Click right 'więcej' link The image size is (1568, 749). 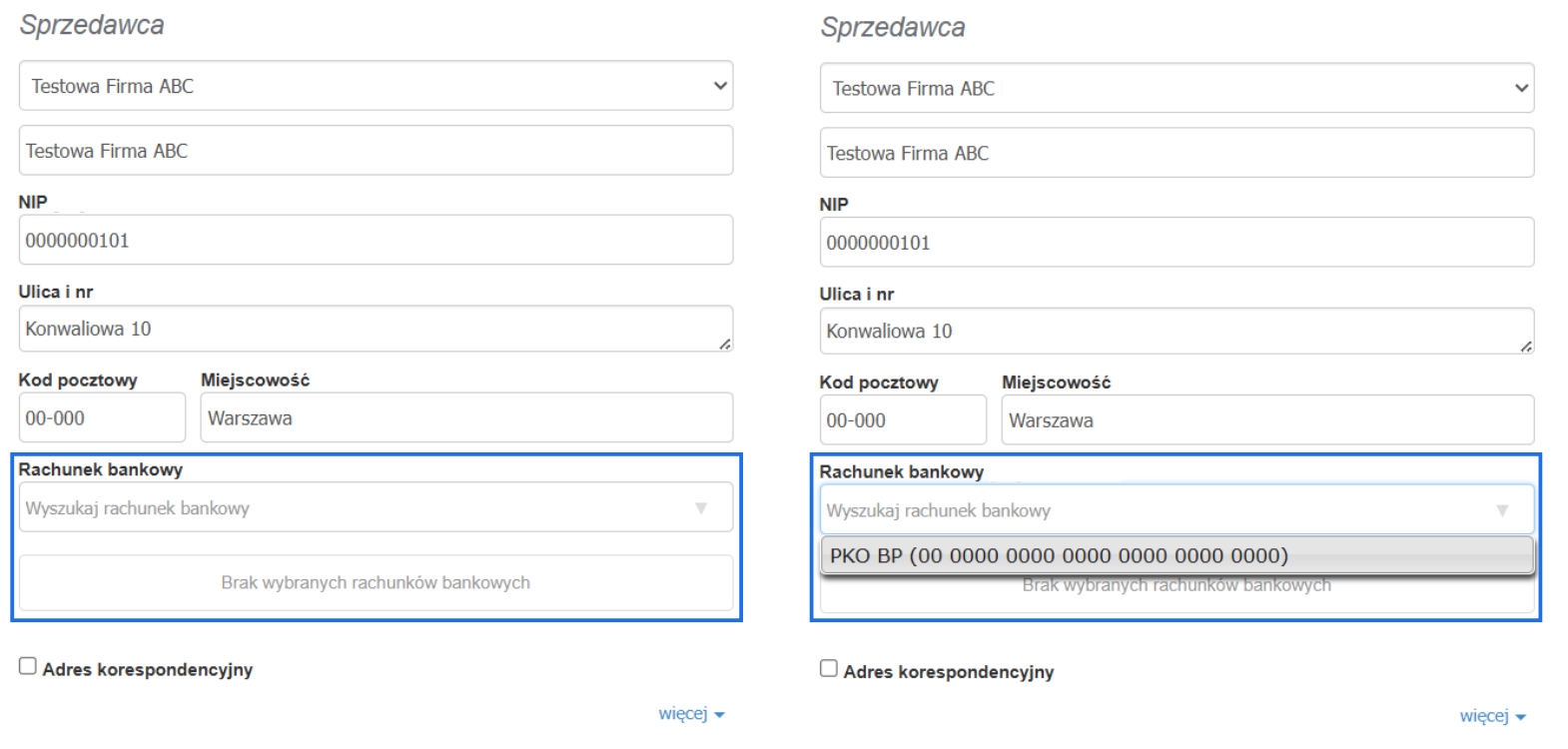(1491, 716)
